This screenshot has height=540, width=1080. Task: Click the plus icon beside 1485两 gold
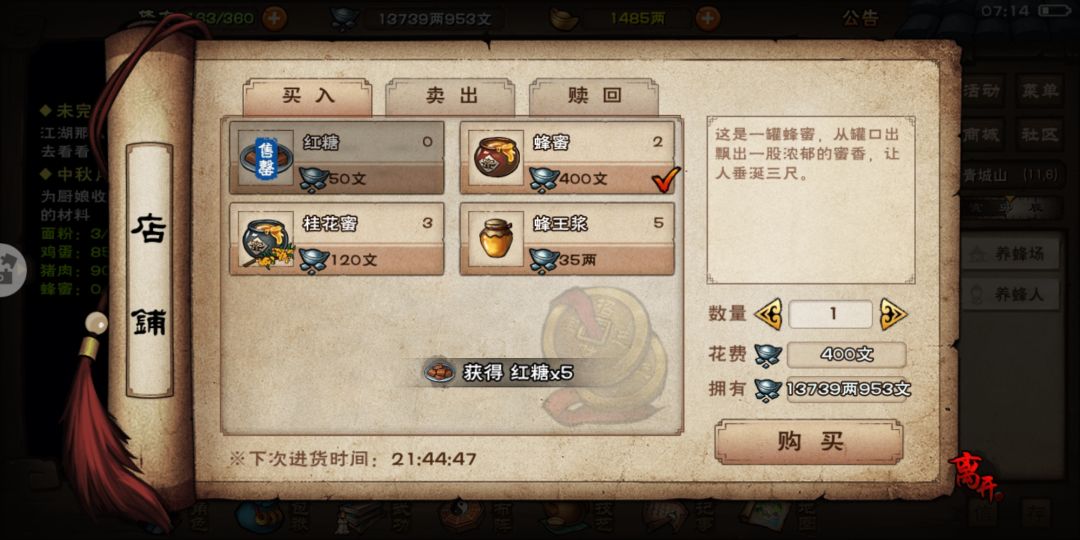pos(707,18)
